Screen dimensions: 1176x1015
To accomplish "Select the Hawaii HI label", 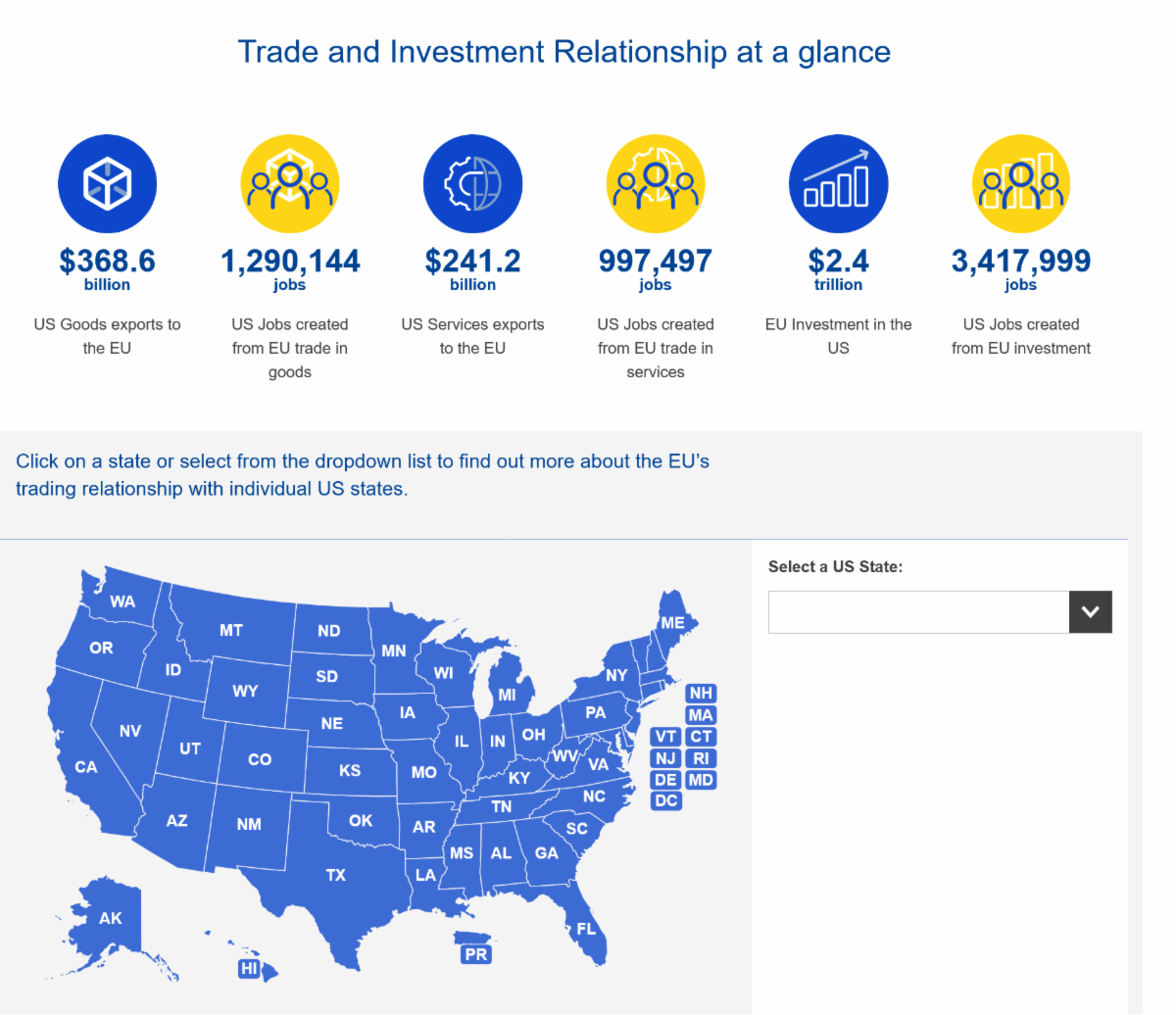I will click(x=249, y=969).
